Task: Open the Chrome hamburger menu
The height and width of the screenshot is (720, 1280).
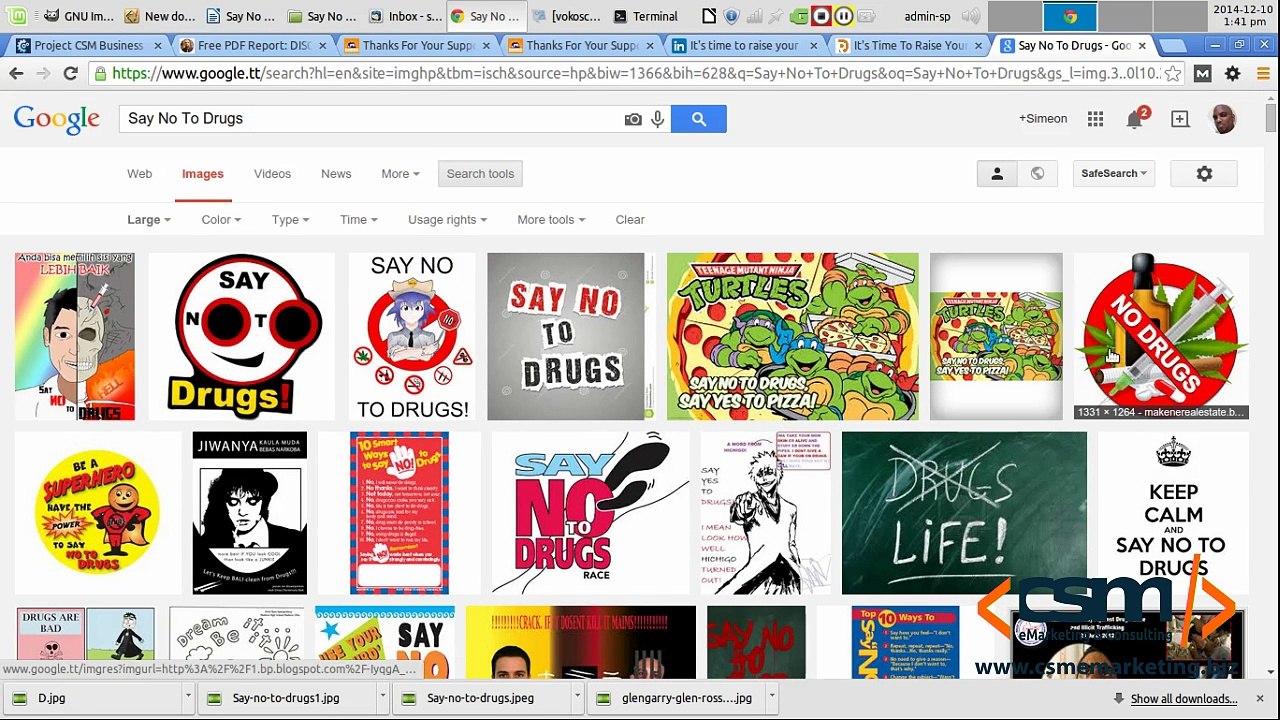Action: [x=1262, y=73]
